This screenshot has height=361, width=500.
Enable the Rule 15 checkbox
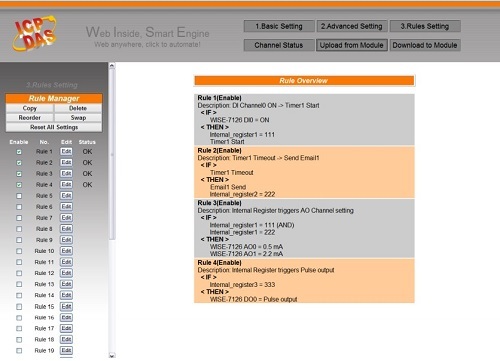(19, 306)
